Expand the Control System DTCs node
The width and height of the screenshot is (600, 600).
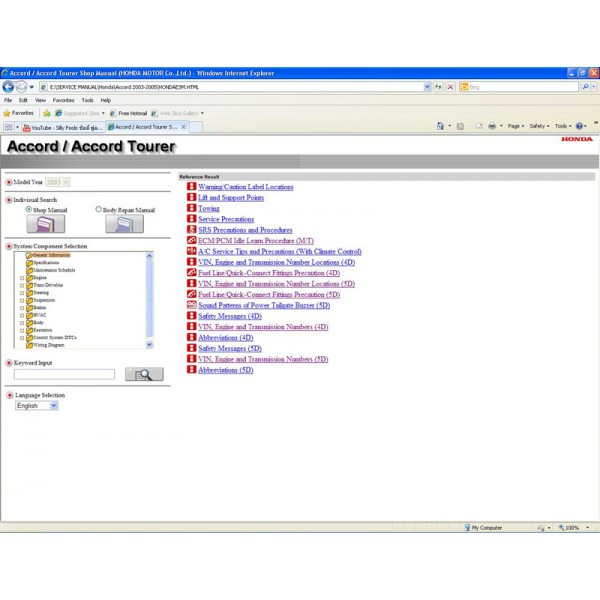[22, 338]
